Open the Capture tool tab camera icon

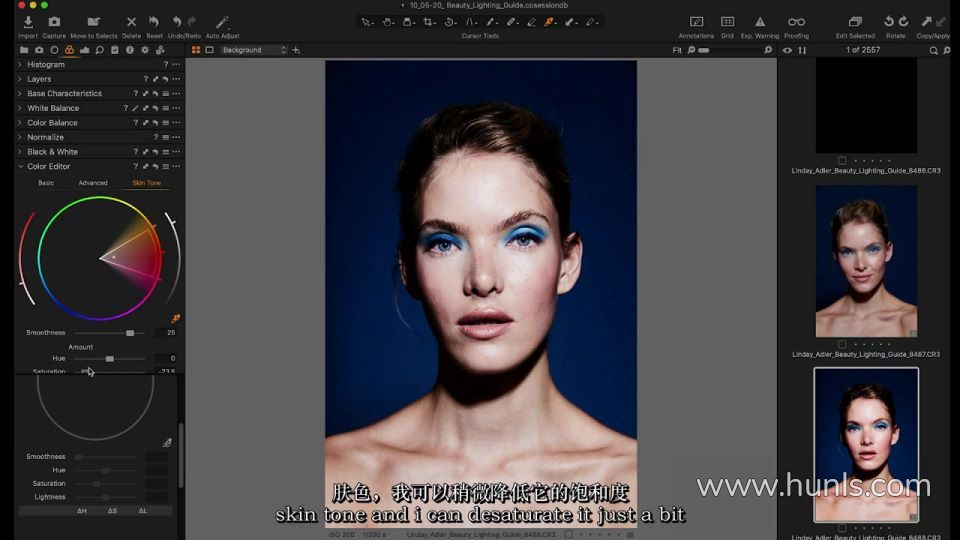click(39, 50)
